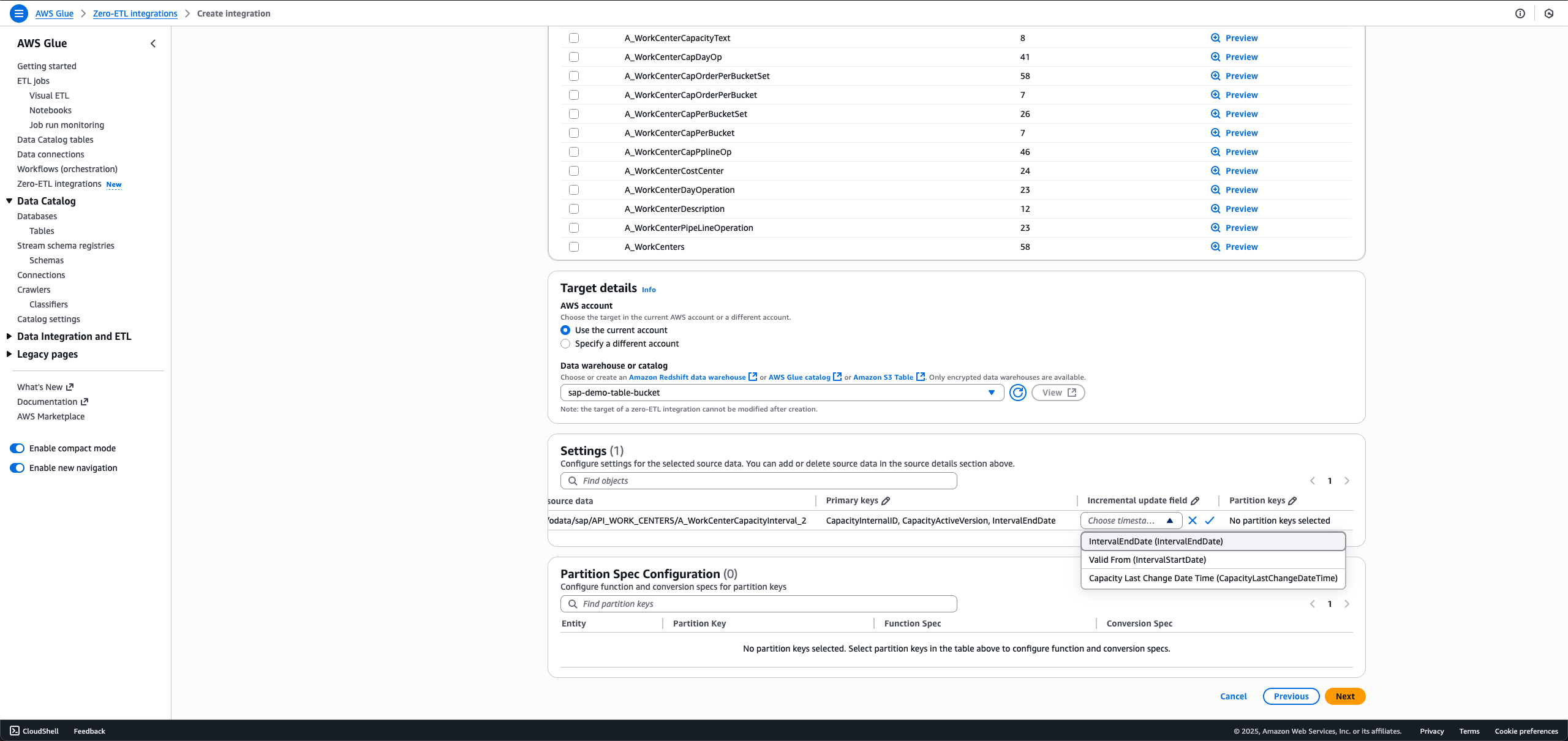
Task: Click the refresh data warehouse icon
Action: [x=1017, y=393]
